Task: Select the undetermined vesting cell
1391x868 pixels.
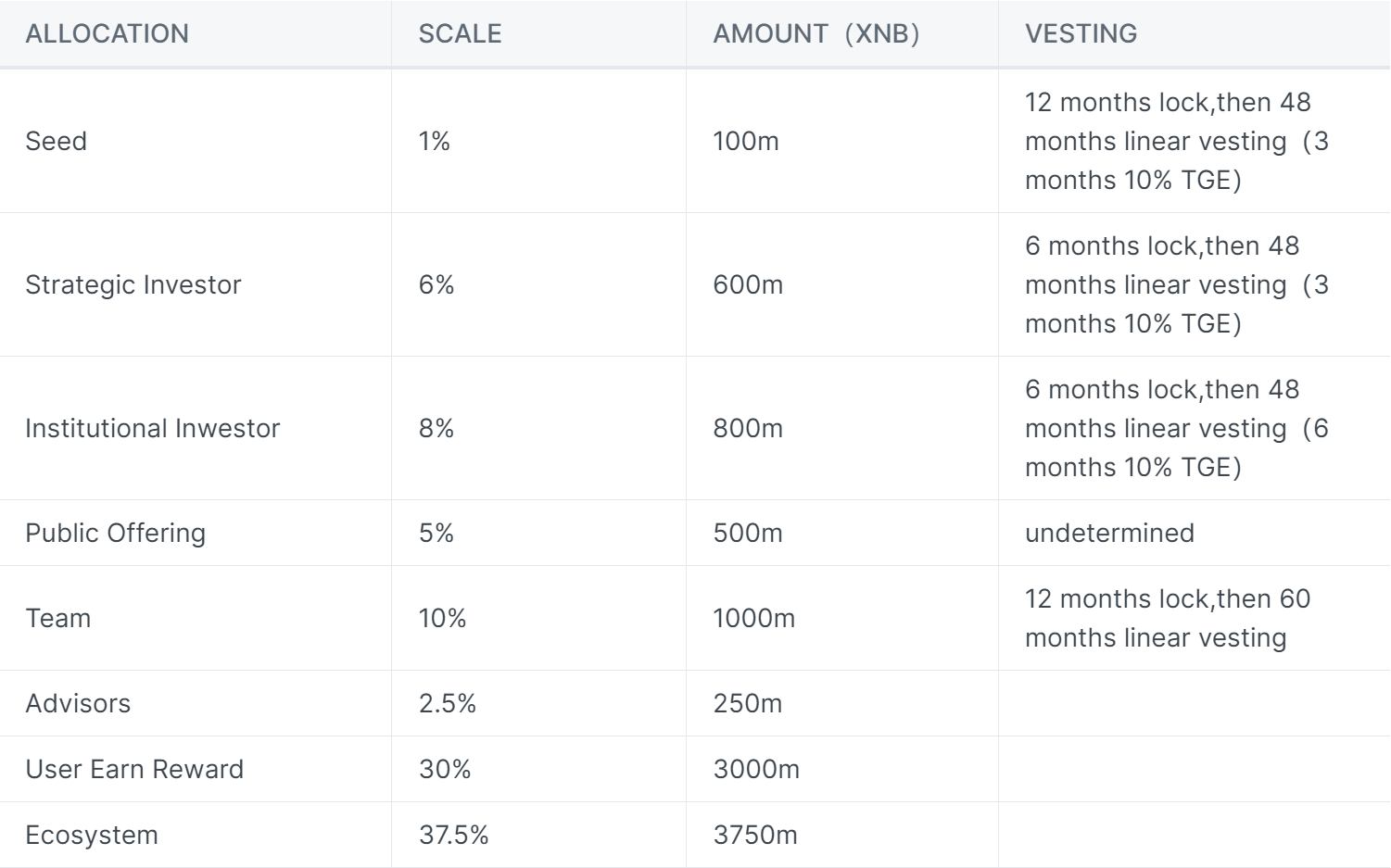Action: tap(1109, 534)
